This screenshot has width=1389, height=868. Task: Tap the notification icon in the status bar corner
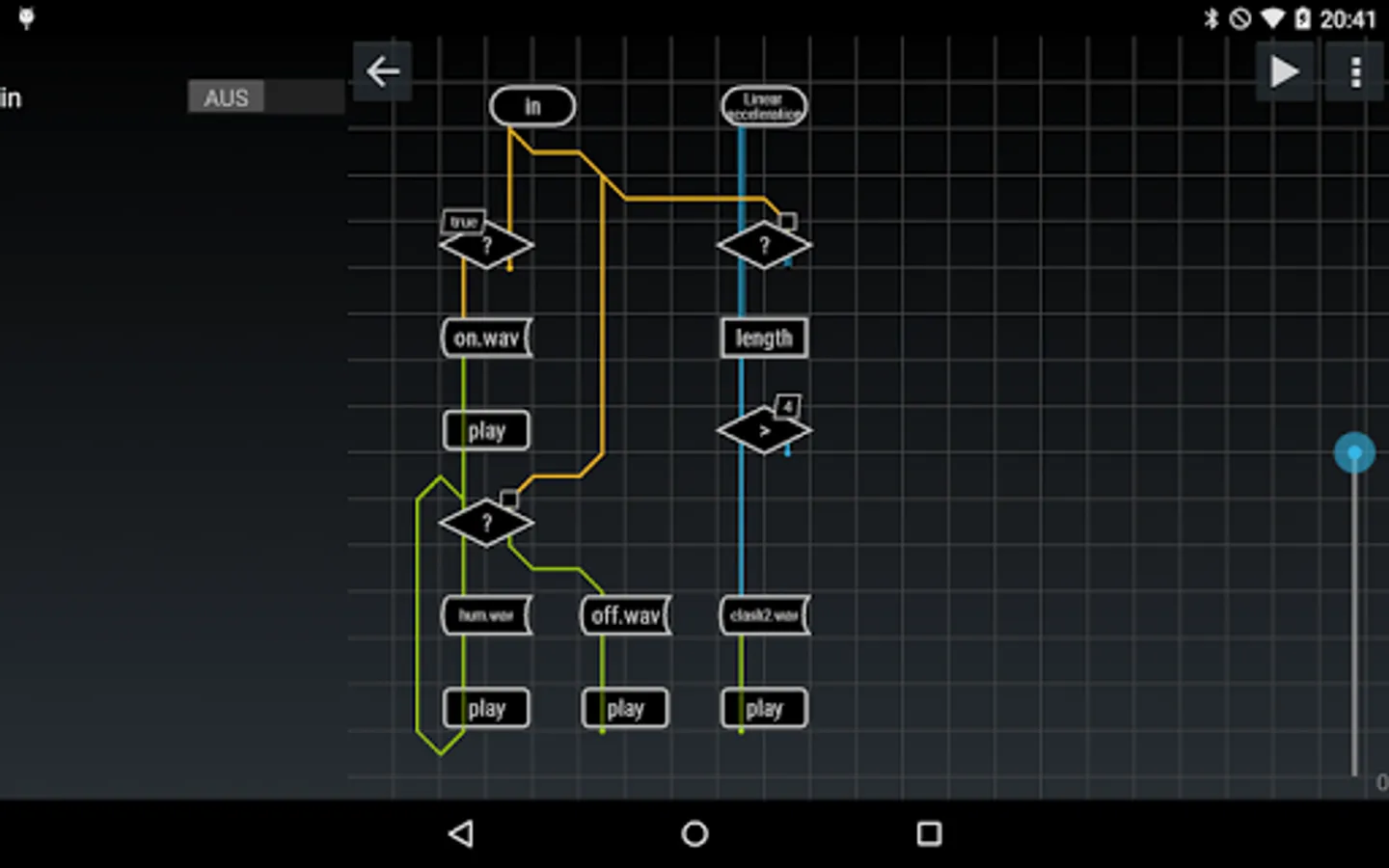pyautogui.click(x=26, y=18)
